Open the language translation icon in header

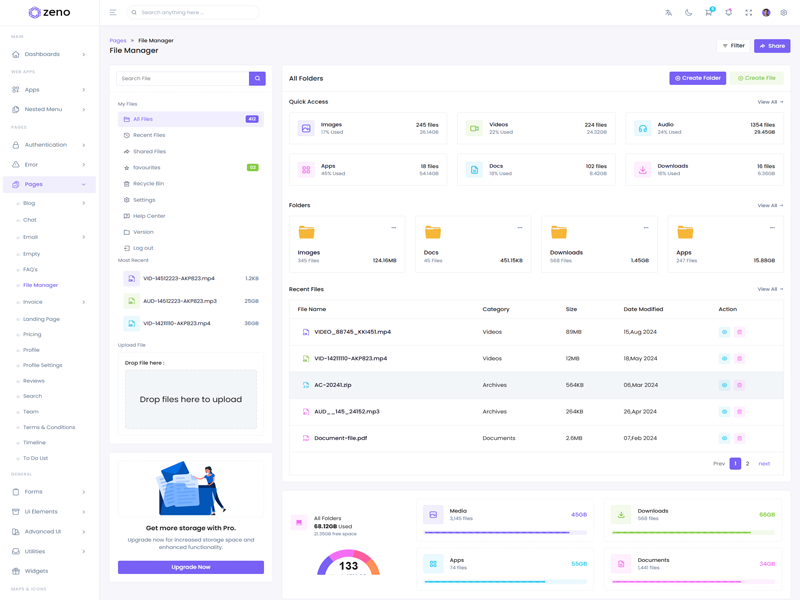[x=668, y=13]
